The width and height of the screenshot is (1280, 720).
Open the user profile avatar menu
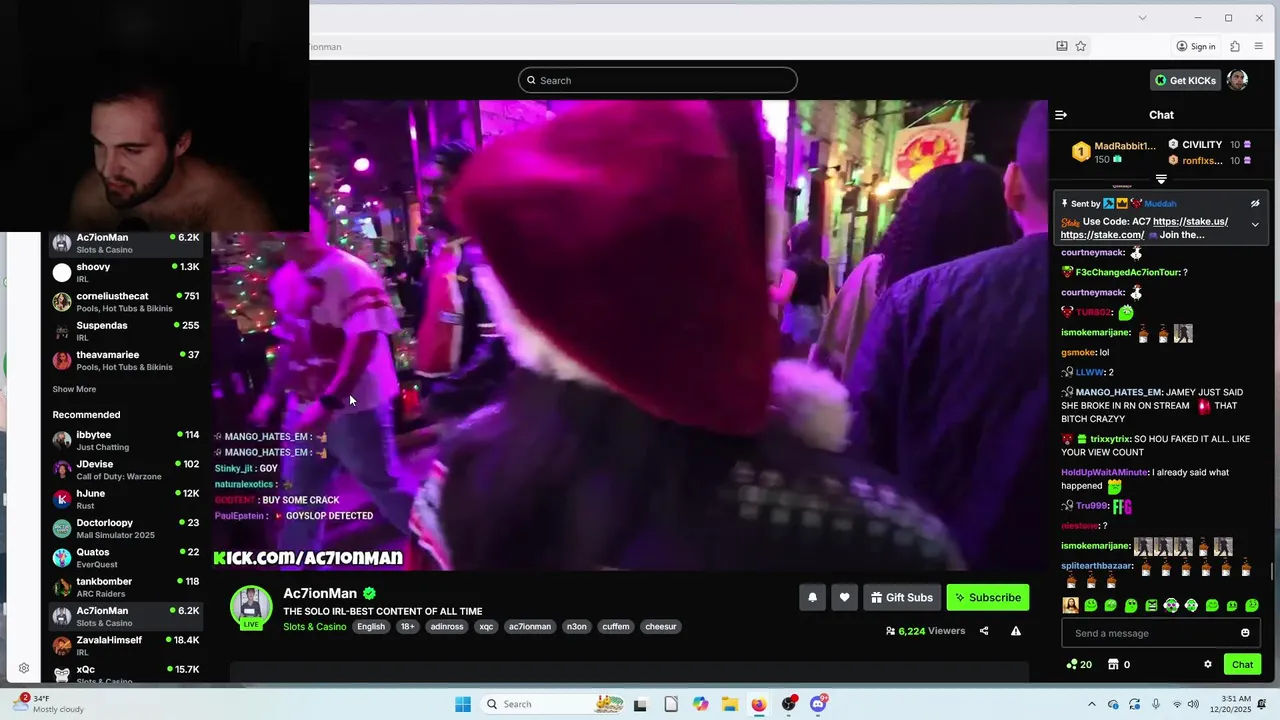tap(1237, 80)
